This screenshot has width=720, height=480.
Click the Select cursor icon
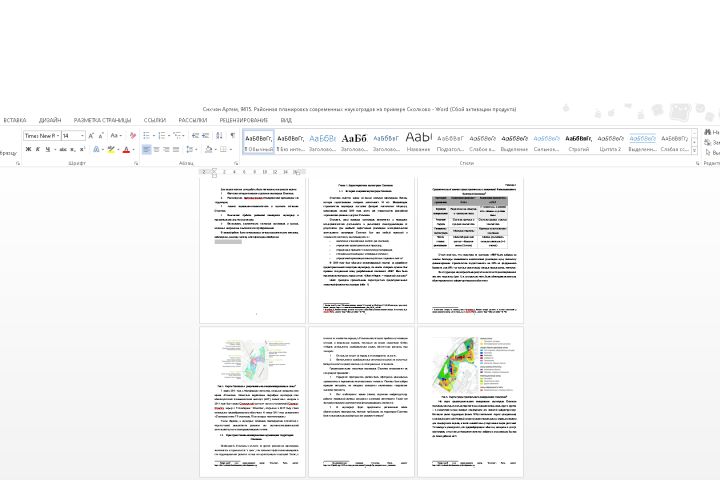point(708,152)
